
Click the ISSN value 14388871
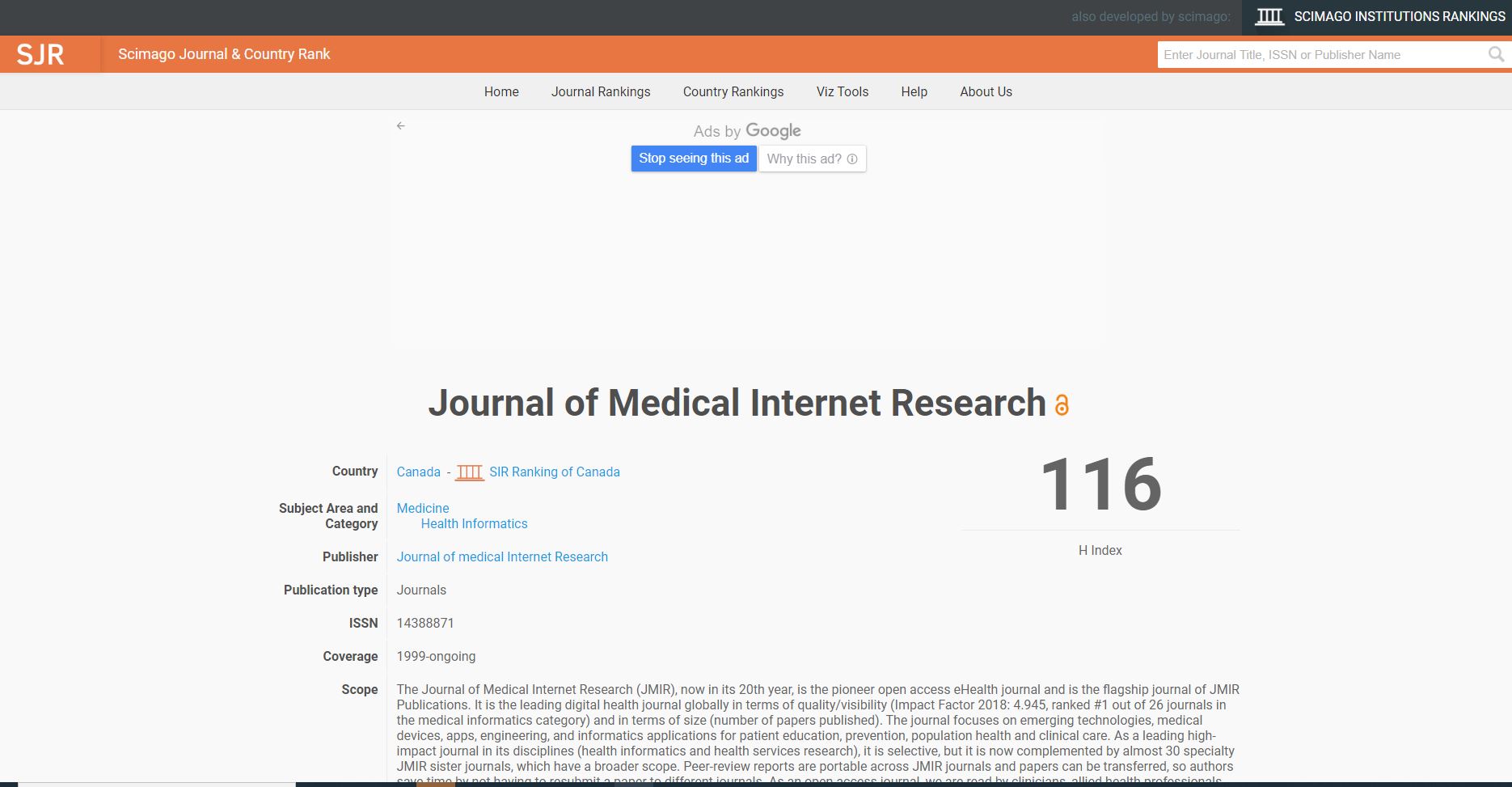(425, 624)
